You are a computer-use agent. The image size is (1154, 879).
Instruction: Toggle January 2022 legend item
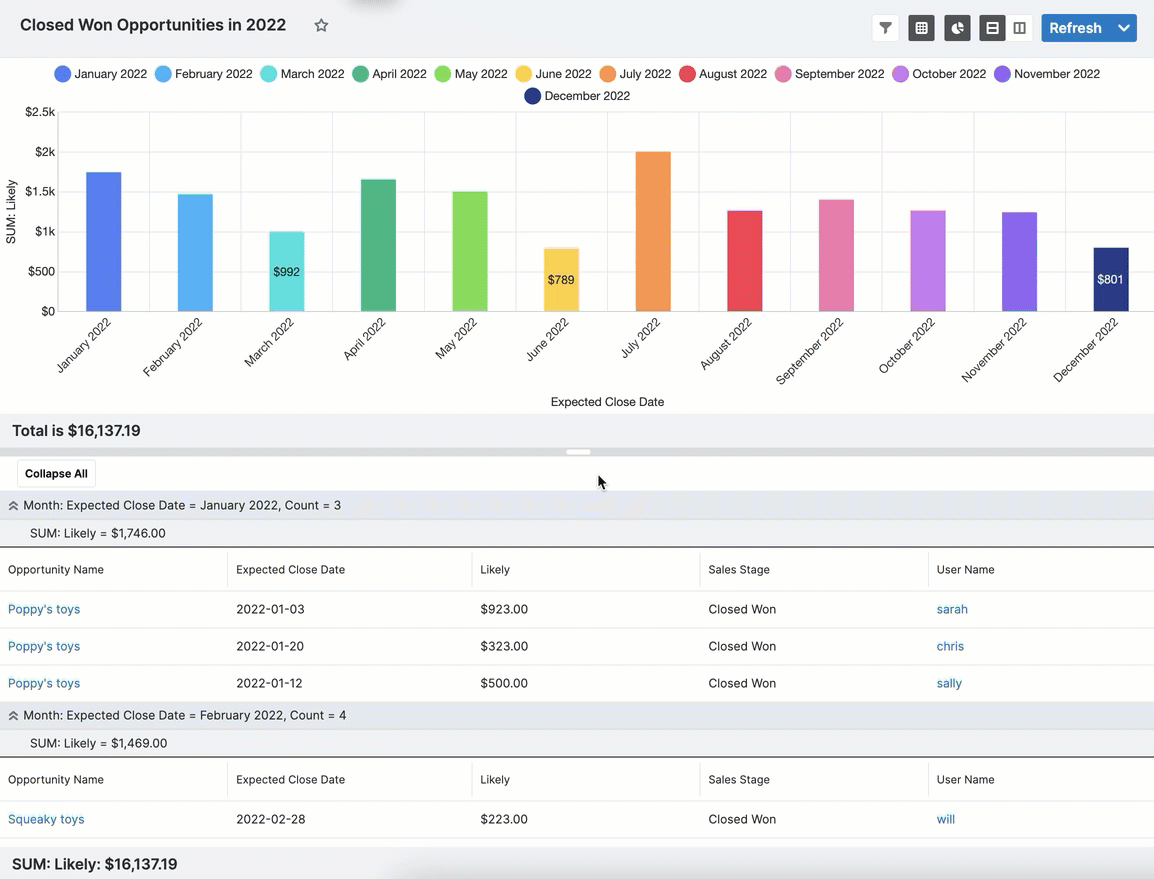tap(101, 74)
